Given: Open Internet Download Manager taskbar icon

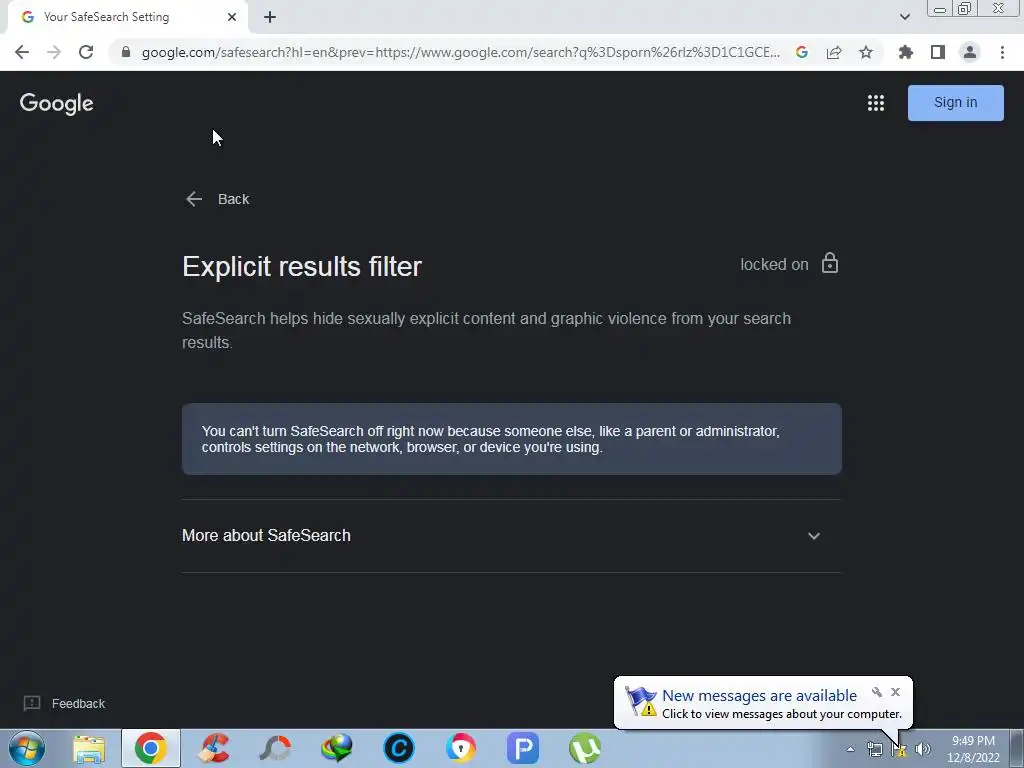Looking at the screenshot, I should (337, 748).
